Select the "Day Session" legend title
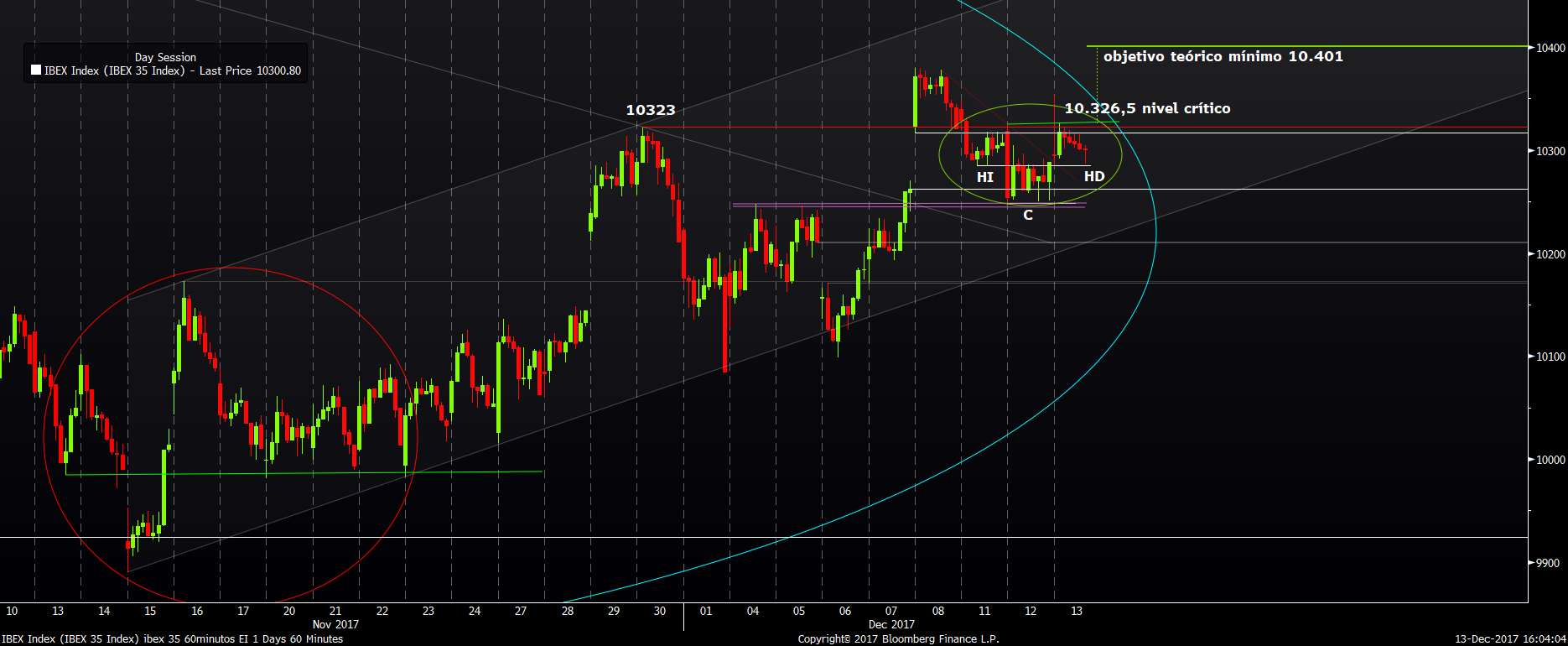This screenshot has height=646, width=1568. point(165,57)
